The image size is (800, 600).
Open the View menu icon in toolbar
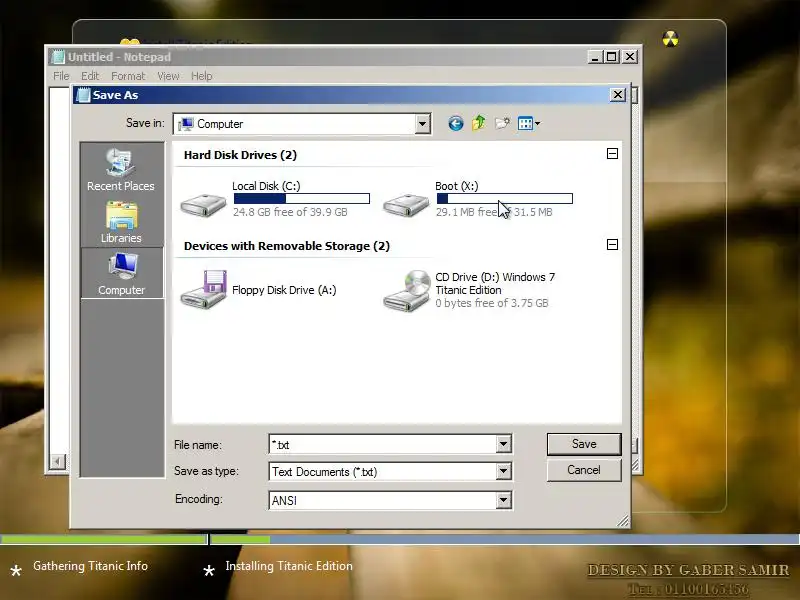[x=525, y=123]
